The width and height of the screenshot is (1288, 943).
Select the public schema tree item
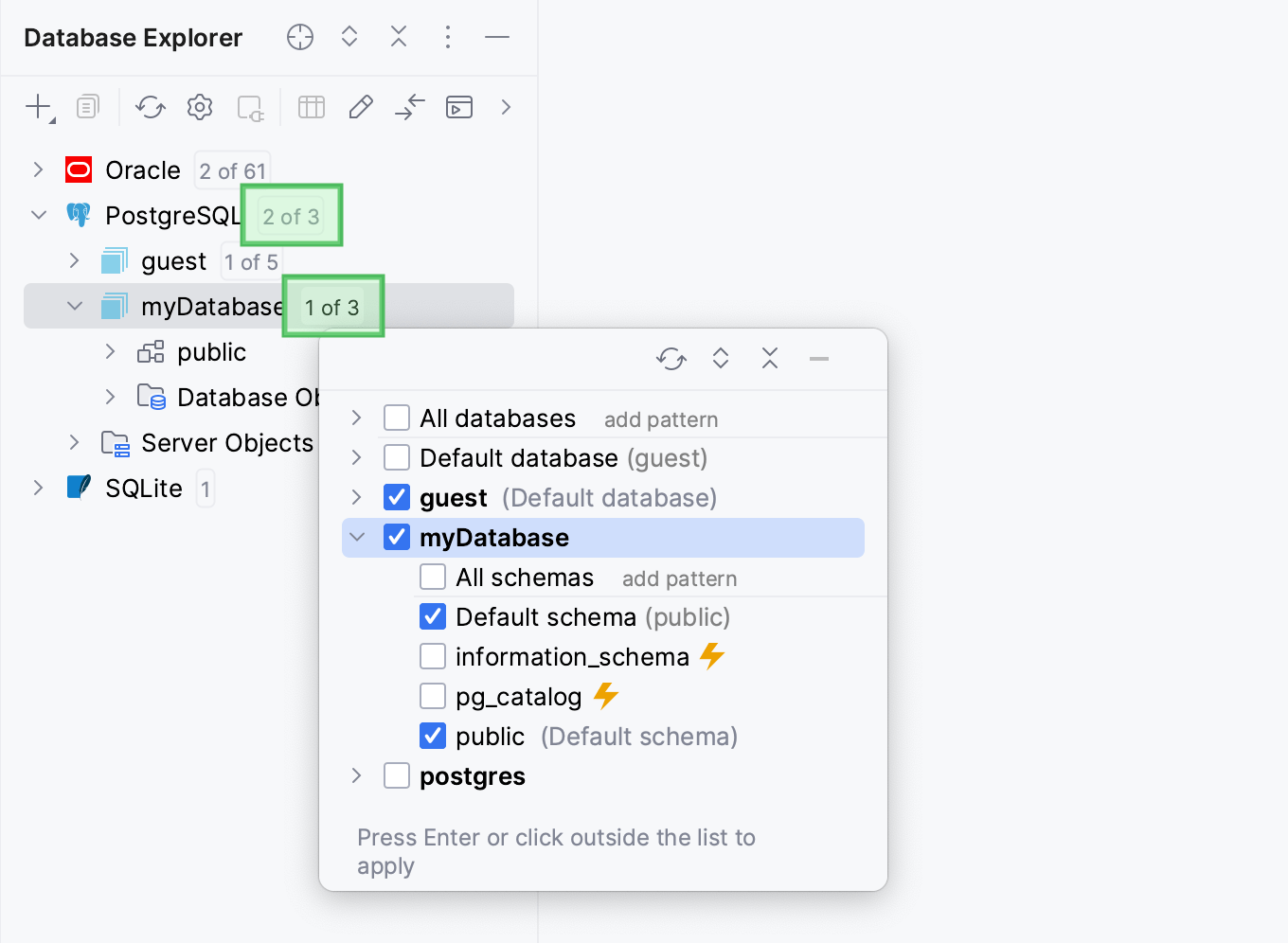point(211,351)
